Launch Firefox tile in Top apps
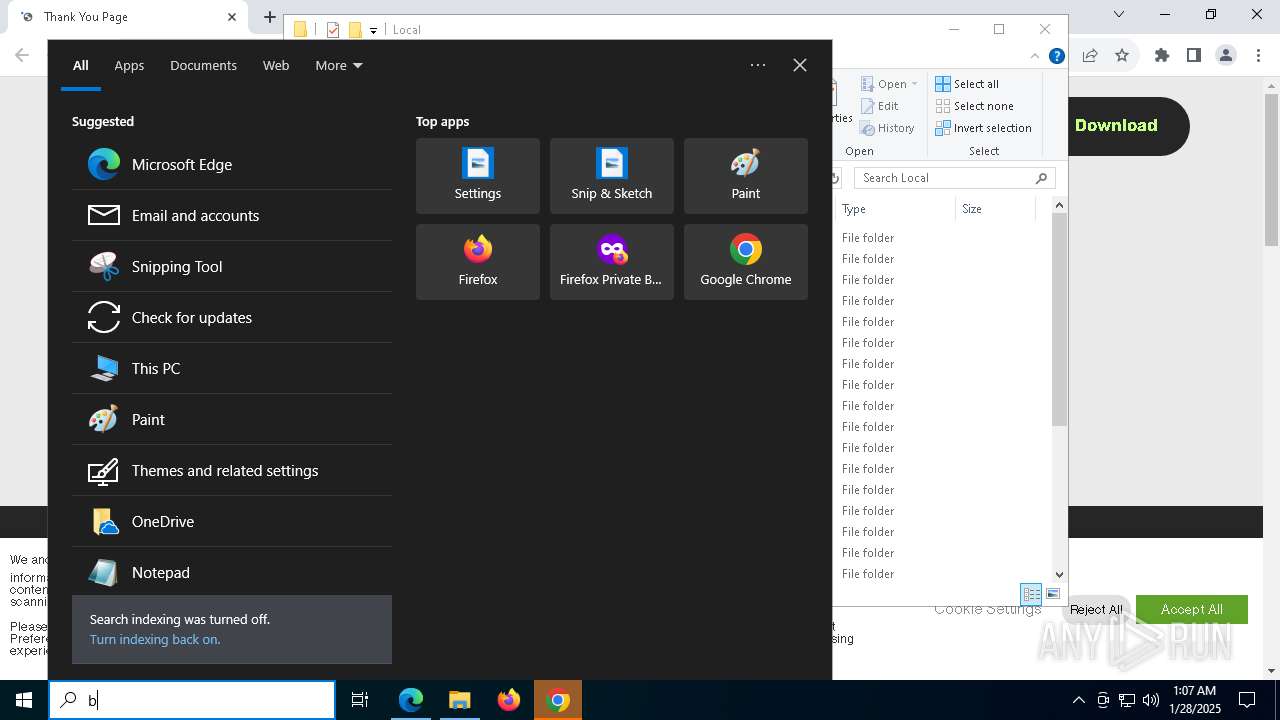Viewport: 1280px width, 720px height. click(x=478, y=262)
